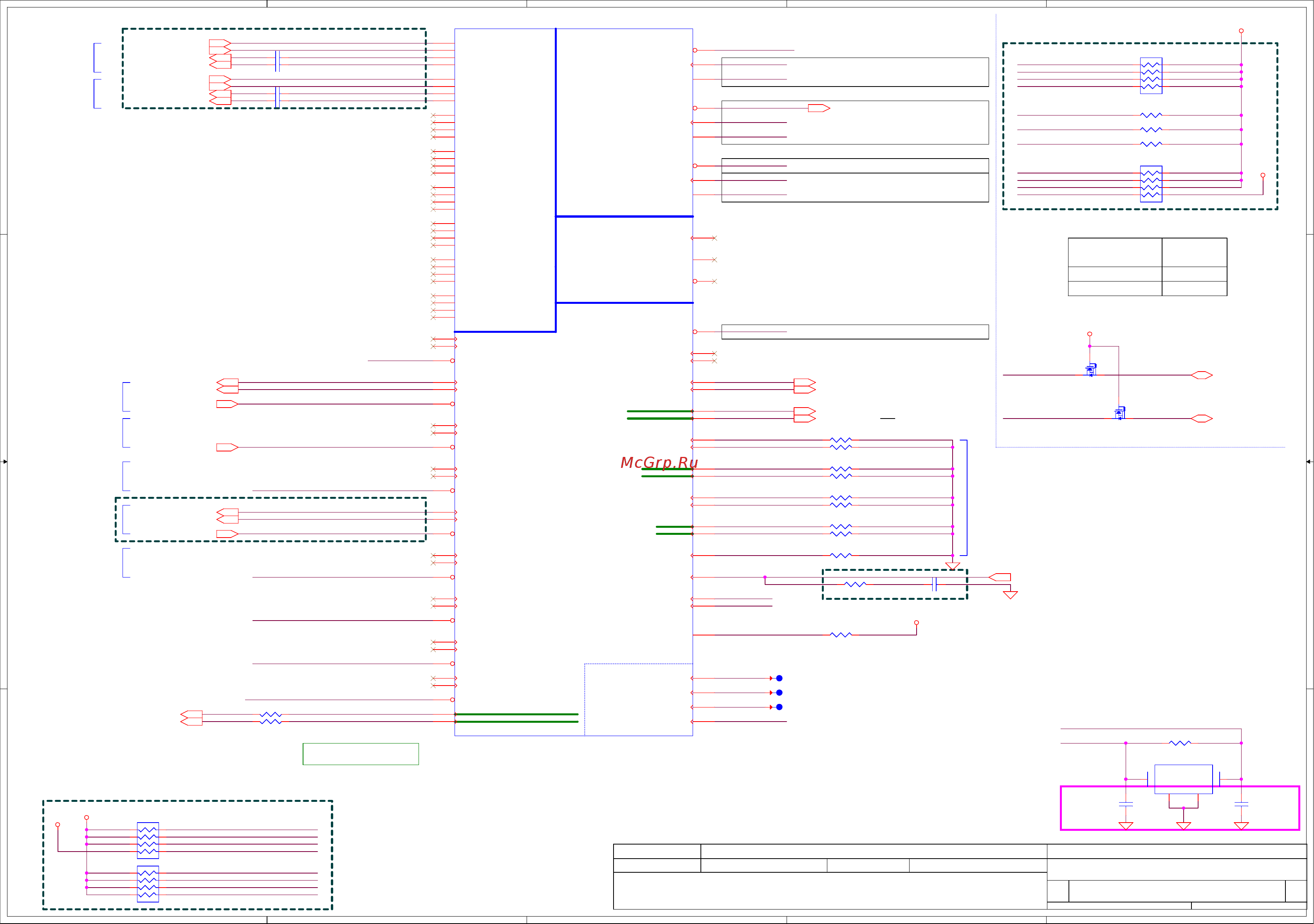Viewport: 1314px width, 924px height.
Task: Select the blue crystal oscillator body
Action: click(x=1184, y=779)
